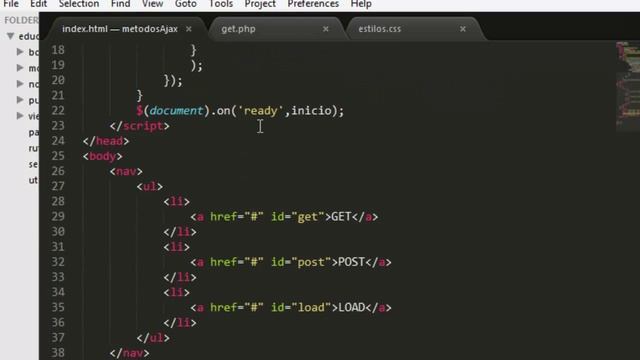This screenshot has width=640, height=360.
Task: Click the closing ul tag
Action: coord(153,338)
